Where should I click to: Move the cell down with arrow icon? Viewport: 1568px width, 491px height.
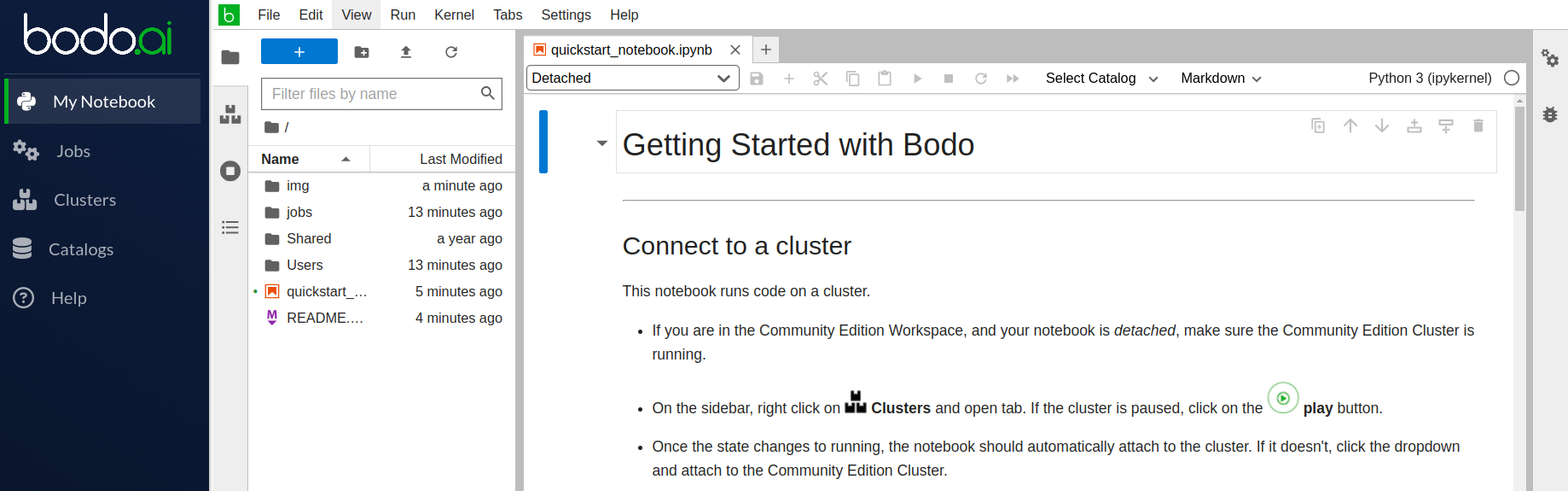coord(1381,126)
